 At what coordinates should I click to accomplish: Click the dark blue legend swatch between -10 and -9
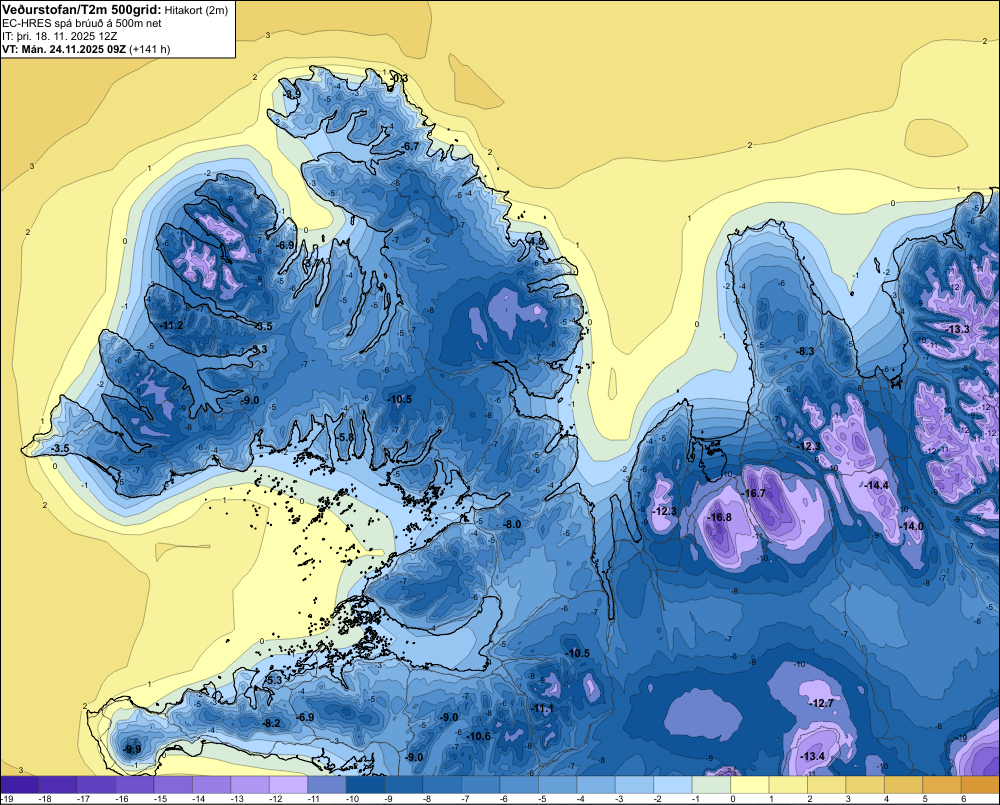pyautogui.click(x=365, y=784)
